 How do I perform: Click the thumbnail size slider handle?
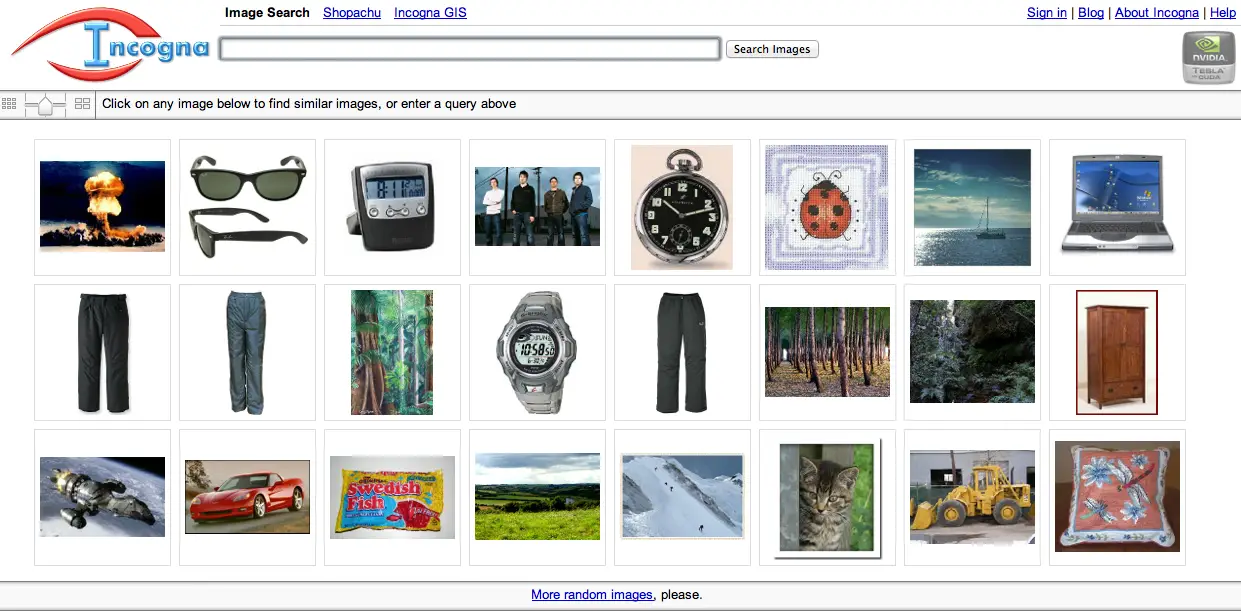pyautogui.click(x=45, y=103)
